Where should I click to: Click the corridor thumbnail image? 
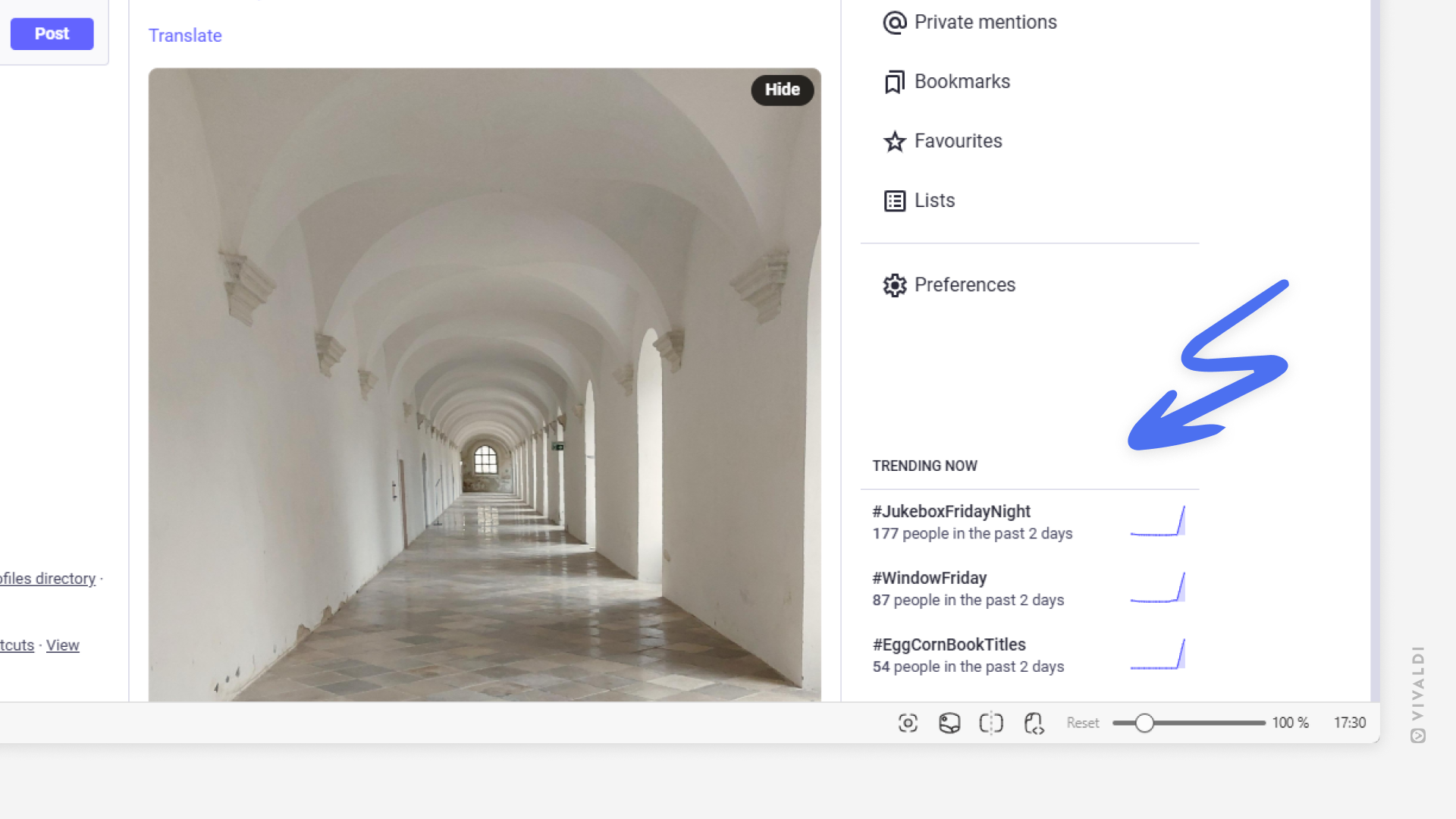(x=485, y=385)
